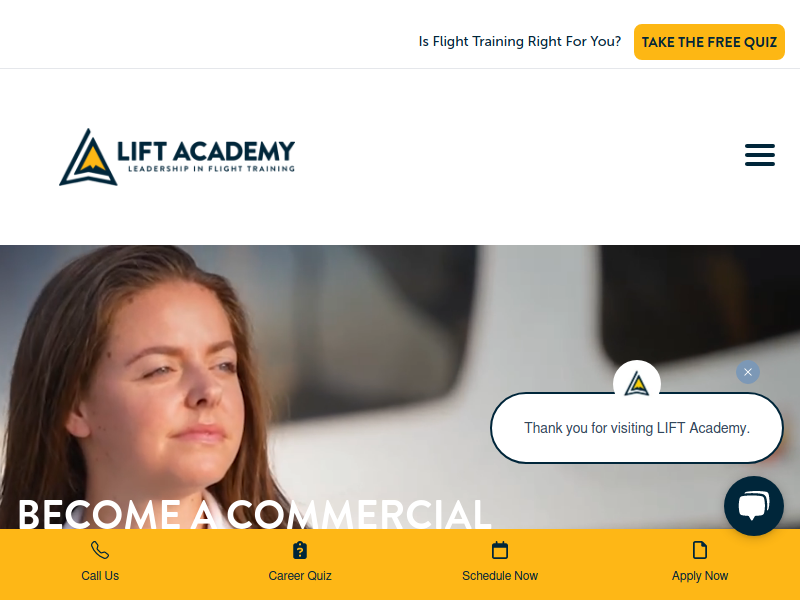Click the phone icon for Call Us

tap(100, 550)
